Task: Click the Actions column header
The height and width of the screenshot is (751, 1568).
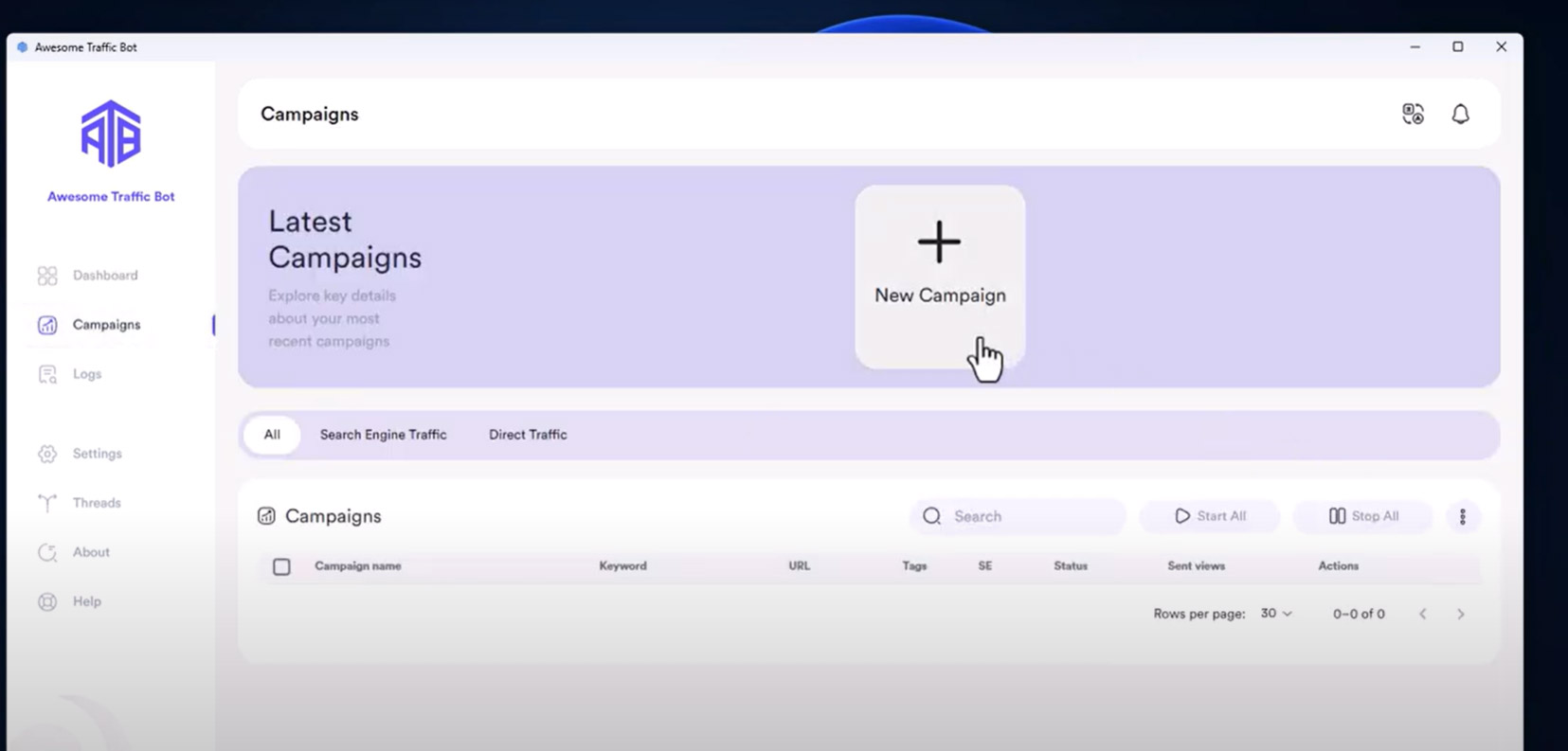Action: 1338,566
